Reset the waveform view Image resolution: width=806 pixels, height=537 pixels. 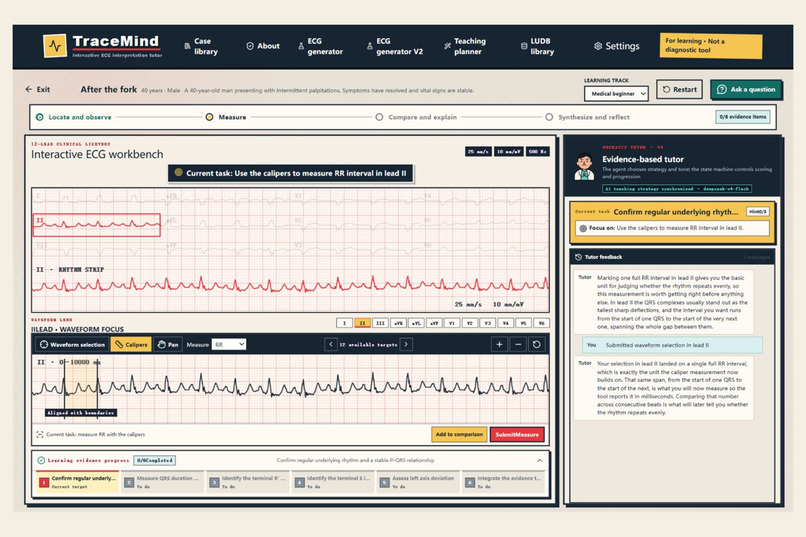click(536, 345)
